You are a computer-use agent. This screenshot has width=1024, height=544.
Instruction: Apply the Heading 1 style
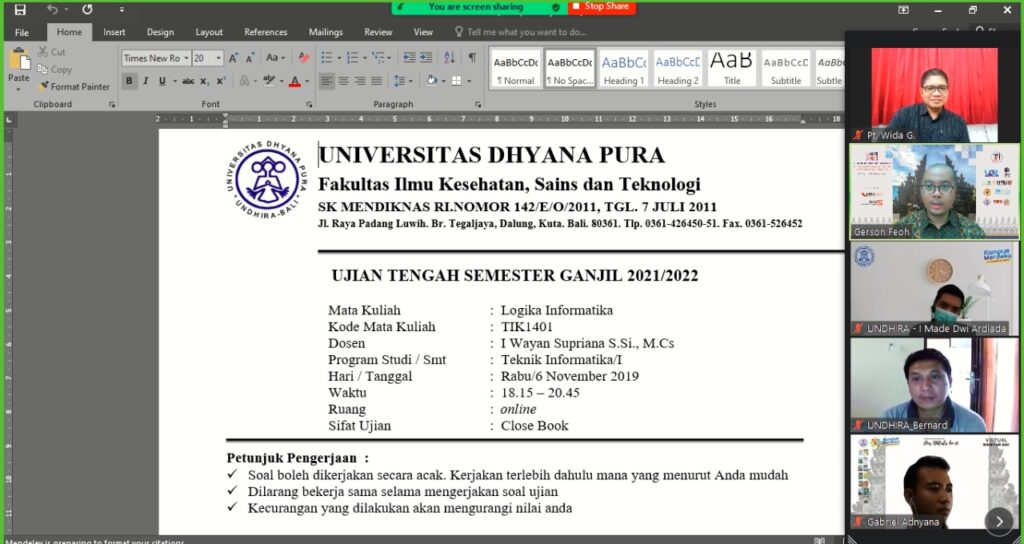(x=623, y=68)
